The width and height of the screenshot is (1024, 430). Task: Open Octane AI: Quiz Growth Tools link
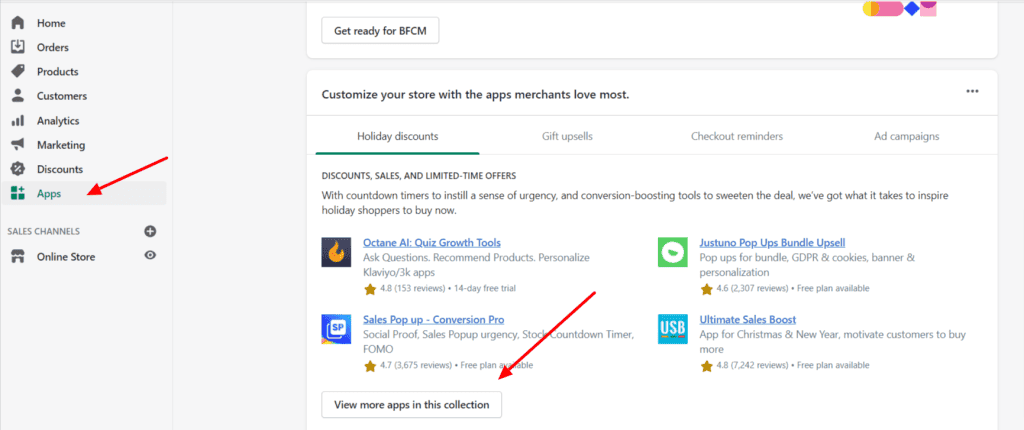(x=432, y=243)
